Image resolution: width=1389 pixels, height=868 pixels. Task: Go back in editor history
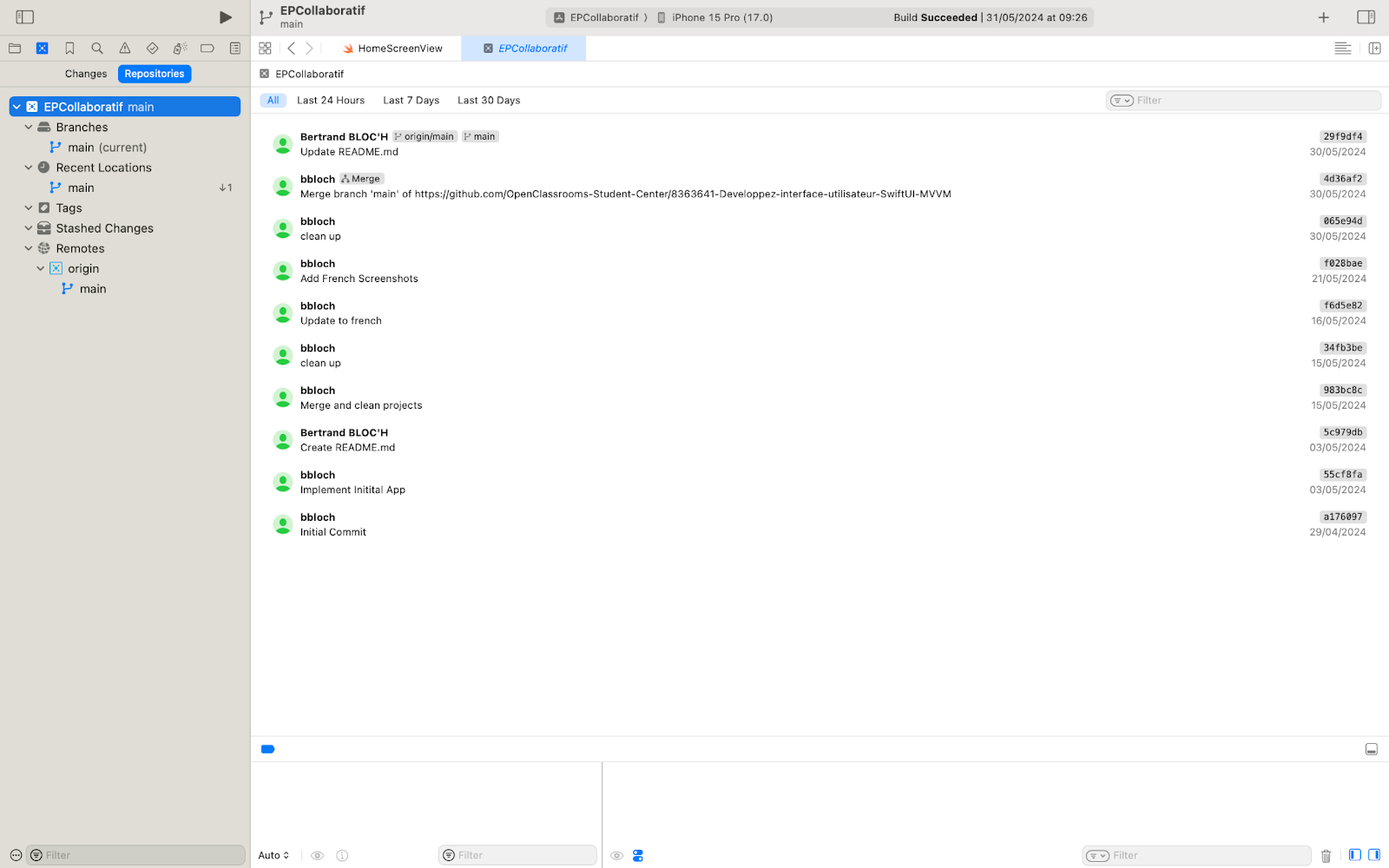292,49
